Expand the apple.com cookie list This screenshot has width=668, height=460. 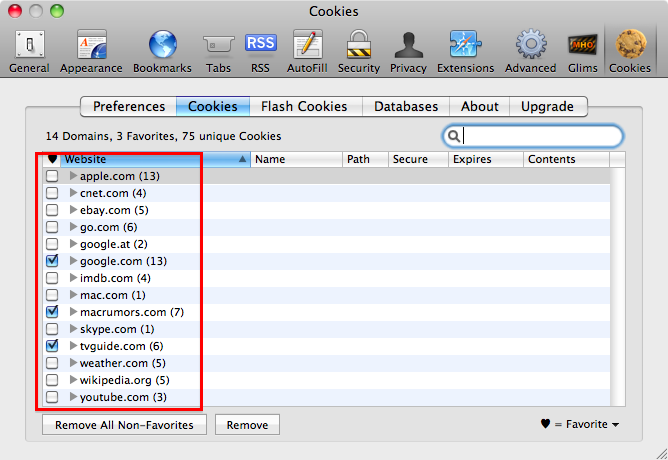(x=73, y=175)
